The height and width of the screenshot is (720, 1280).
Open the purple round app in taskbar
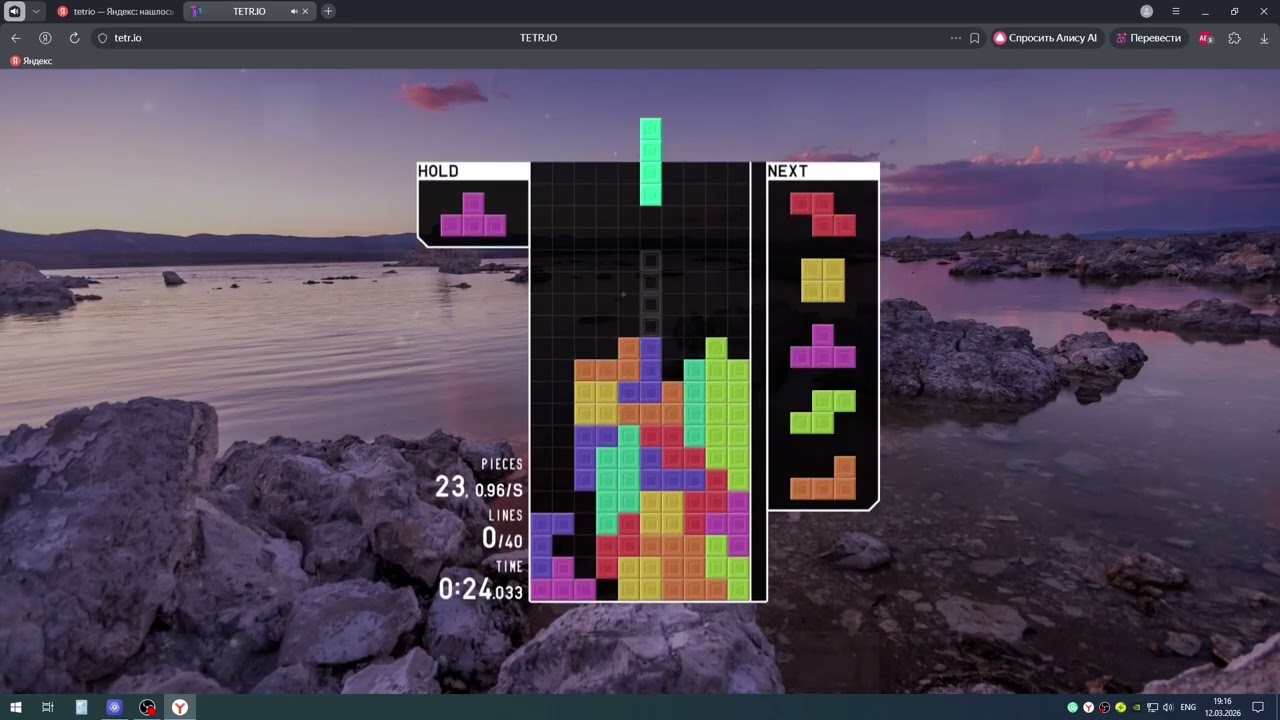tap(114, 707)
